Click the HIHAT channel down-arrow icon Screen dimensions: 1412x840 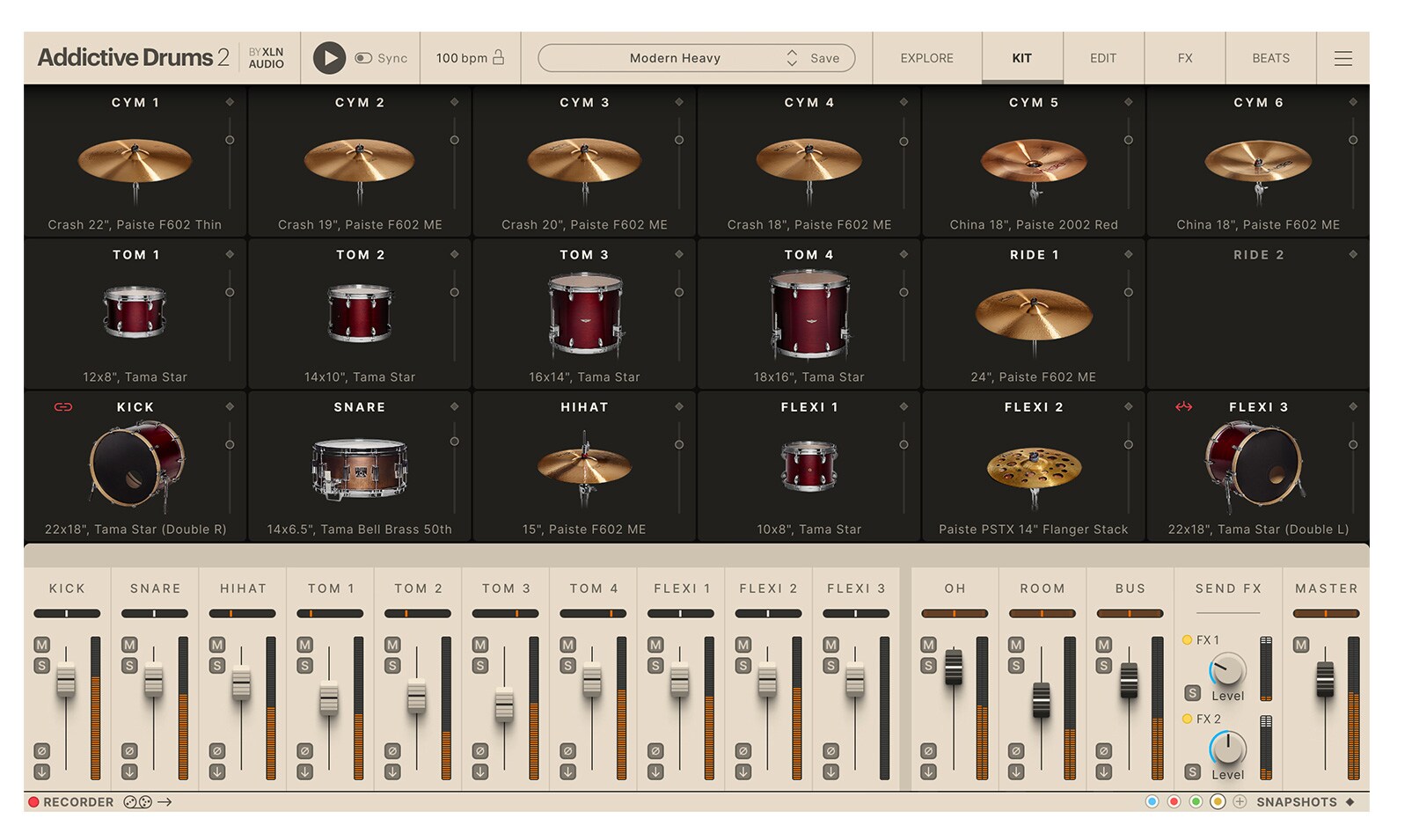(x=217, y=772)
